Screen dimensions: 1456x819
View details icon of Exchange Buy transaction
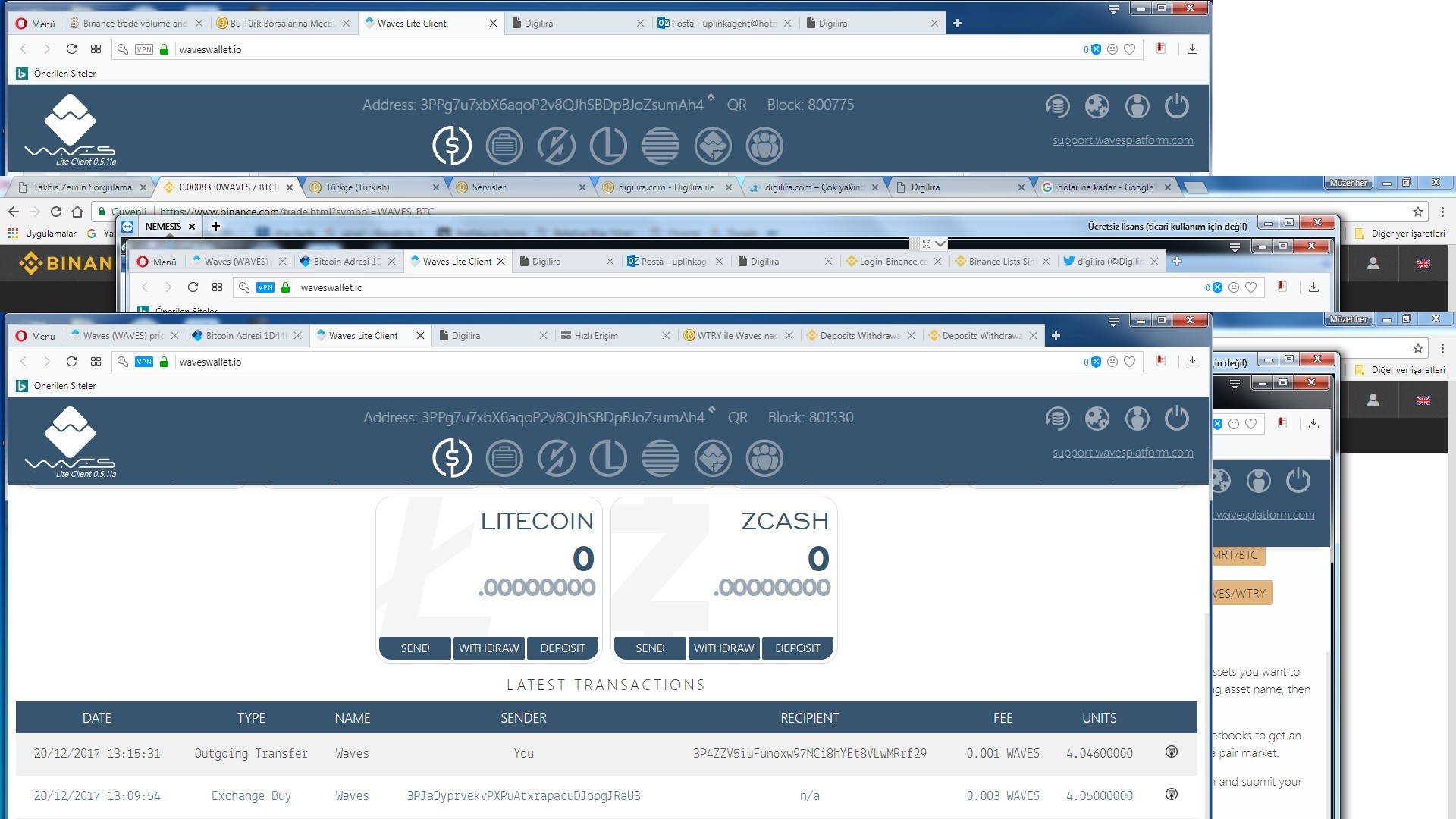1172,795
